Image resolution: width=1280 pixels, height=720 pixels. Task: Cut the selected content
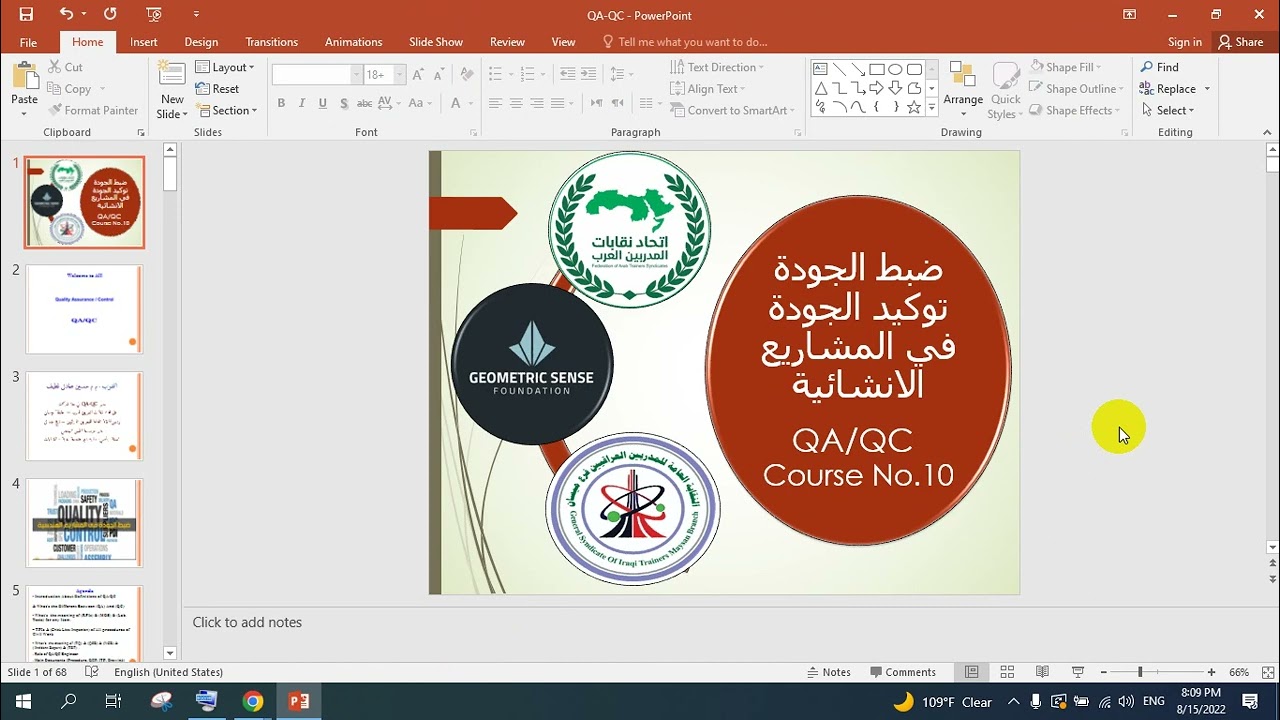point(65,67)
